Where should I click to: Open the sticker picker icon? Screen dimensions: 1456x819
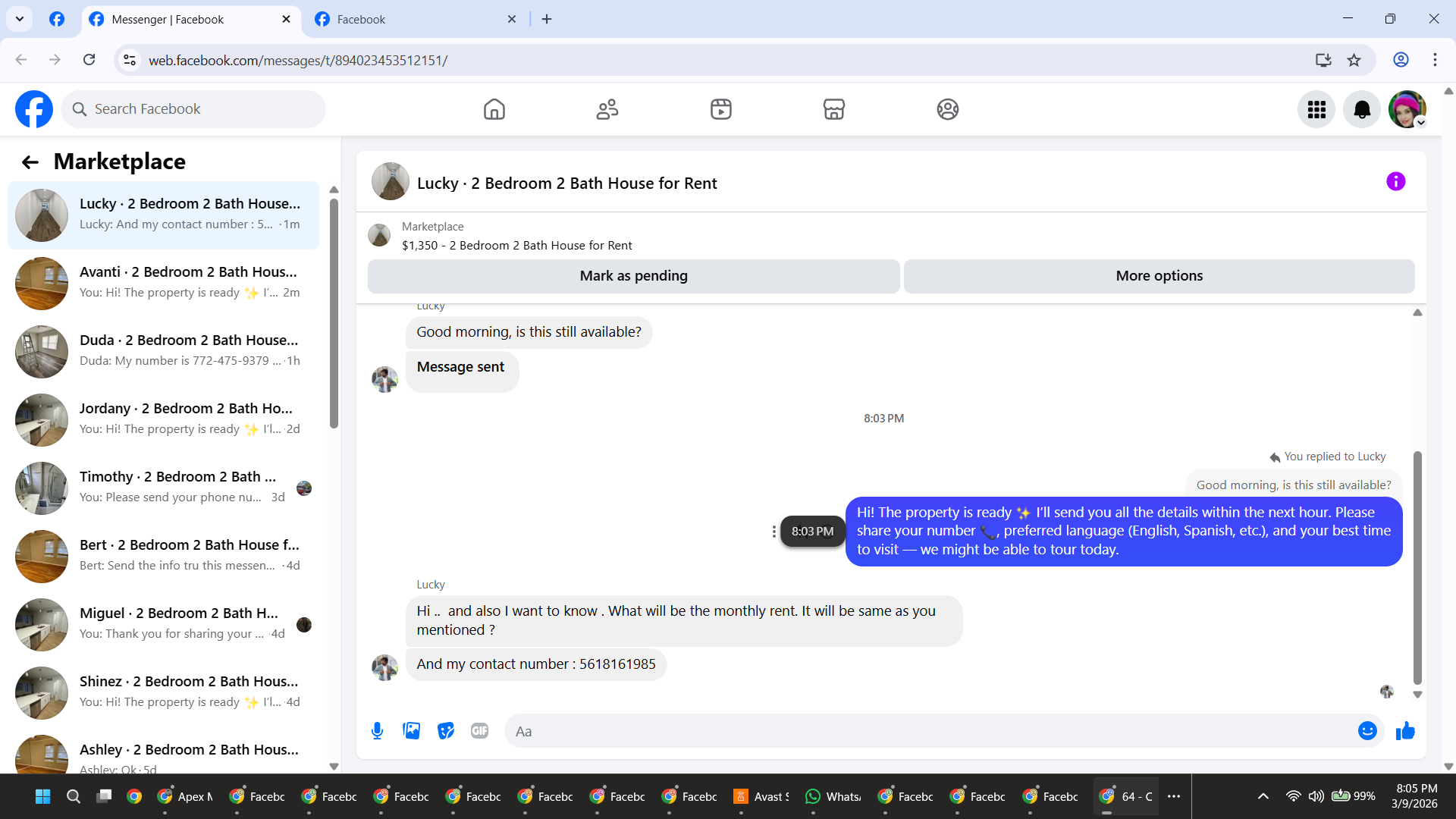[x=446, y=730]
